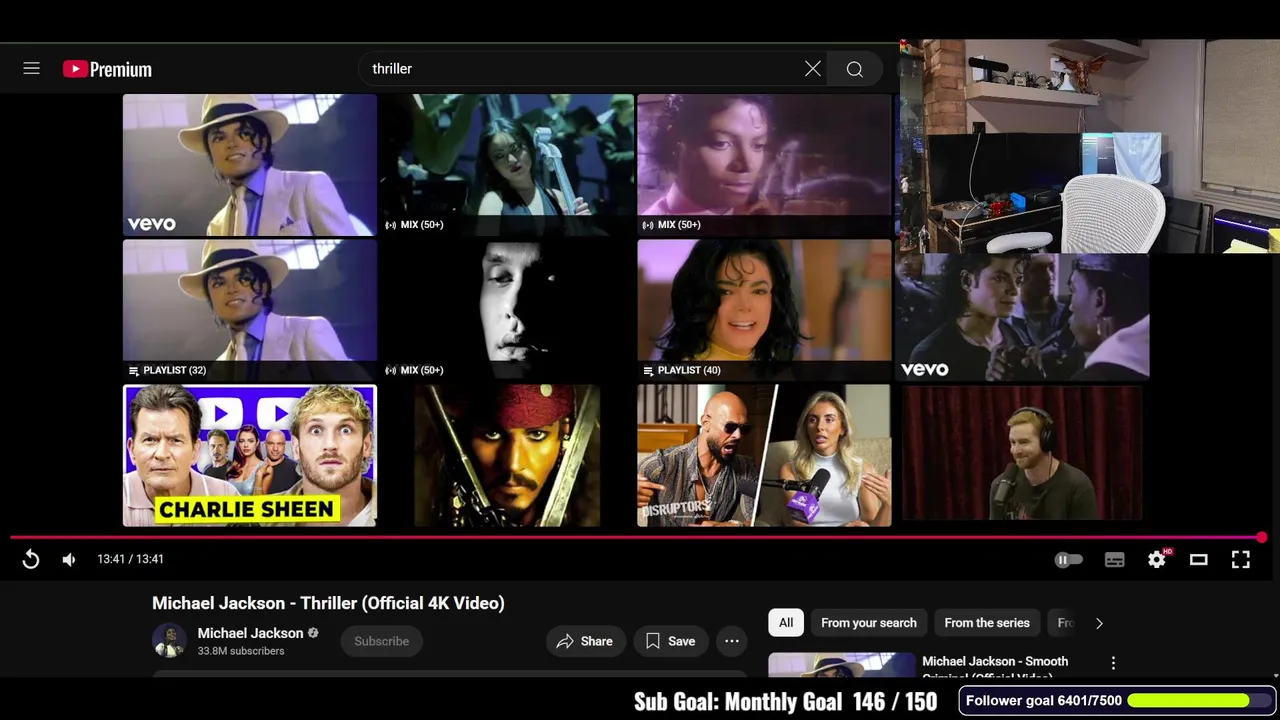Click the 33.8M subscribers text

(241, 651)
